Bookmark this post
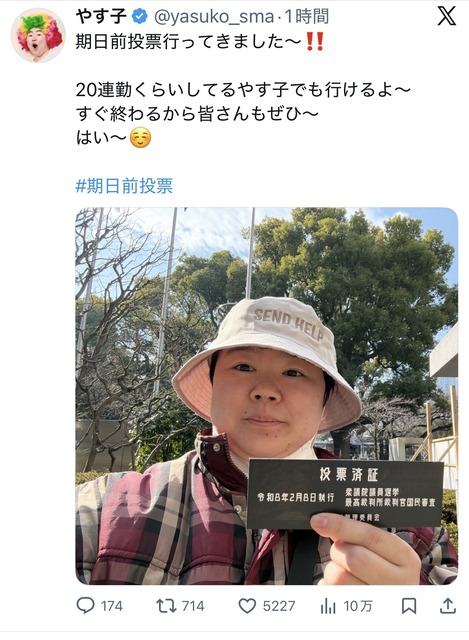This screenshot has width=469, height=640. click(x=409, y=606)
